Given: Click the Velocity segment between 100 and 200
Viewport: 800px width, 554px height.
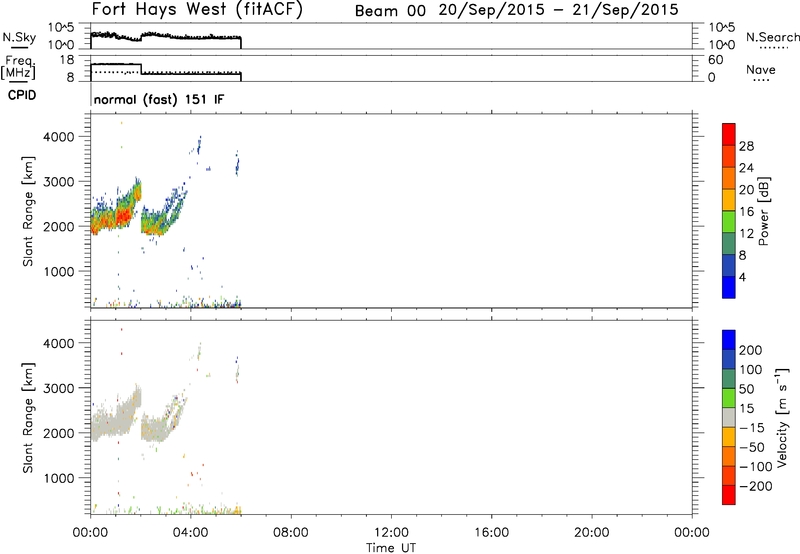Looking at the screenshot, I should click(729, 359).
